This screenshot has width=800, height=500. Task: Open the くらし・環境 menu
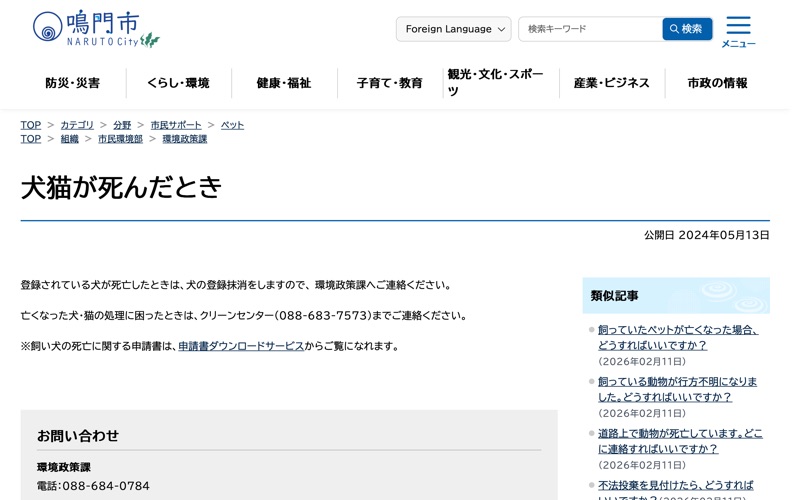179,83
